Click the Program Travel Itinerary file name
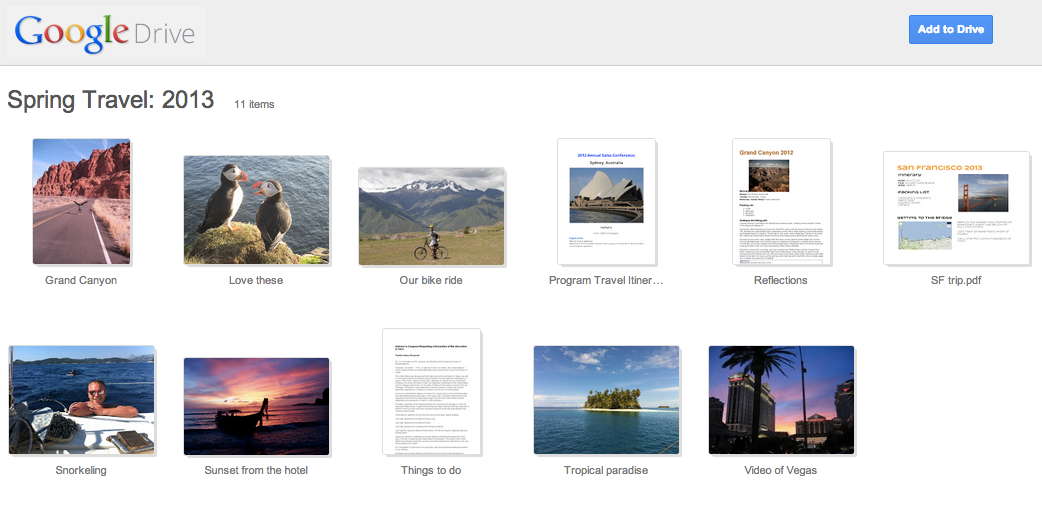This screenshot has width=1042, height=515. coord(606,281)
